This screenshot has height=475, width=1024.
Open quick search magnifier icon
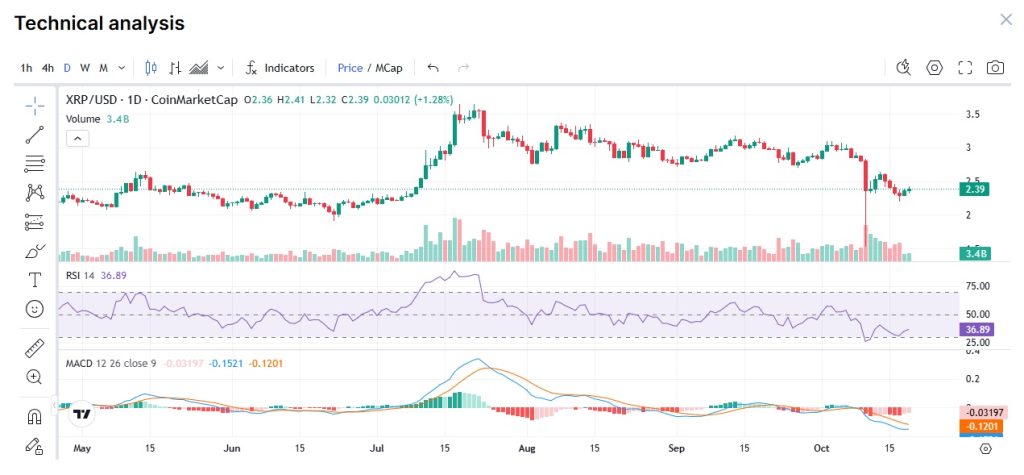coord(904,67)
